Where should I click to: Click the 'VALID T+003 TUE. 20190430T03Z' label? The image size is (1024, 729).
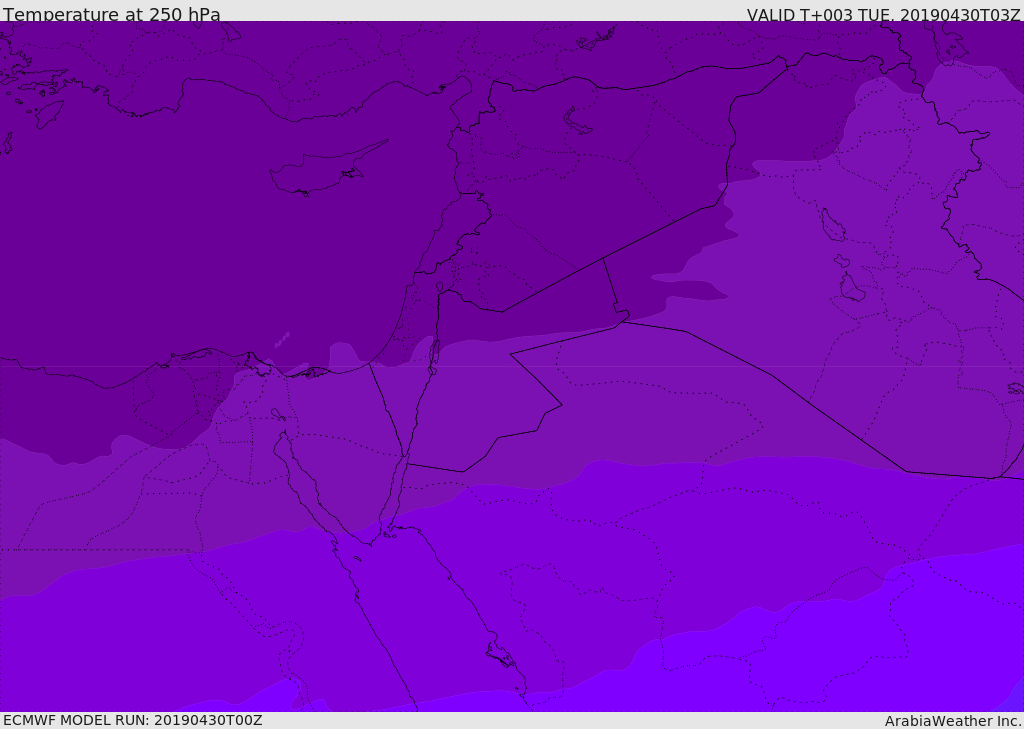click(884, 15)
